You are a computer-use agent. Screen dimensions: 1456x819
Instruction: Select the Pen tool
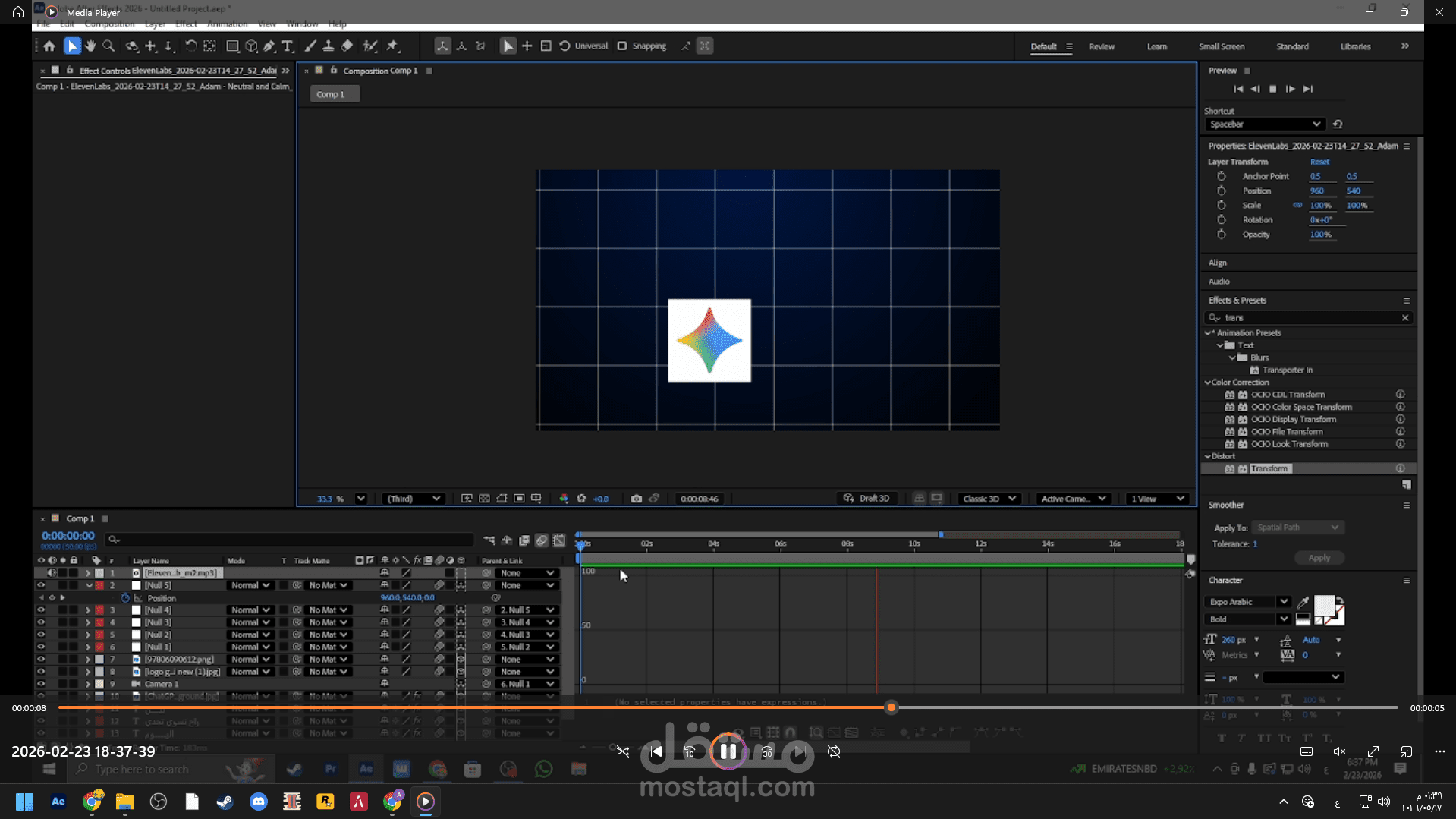point(269,46)
